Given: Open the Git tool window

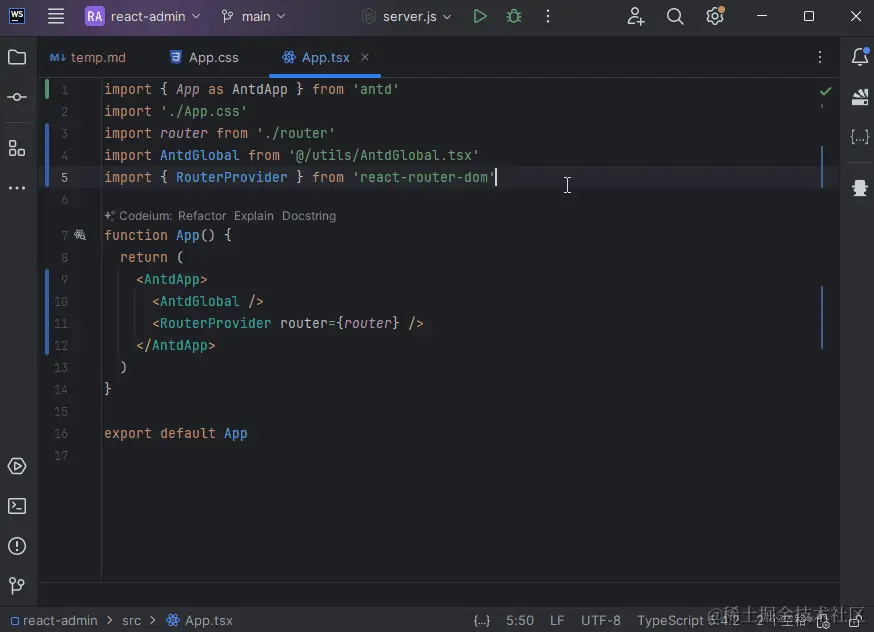Looking at the screenshot, I should point(17,586).
